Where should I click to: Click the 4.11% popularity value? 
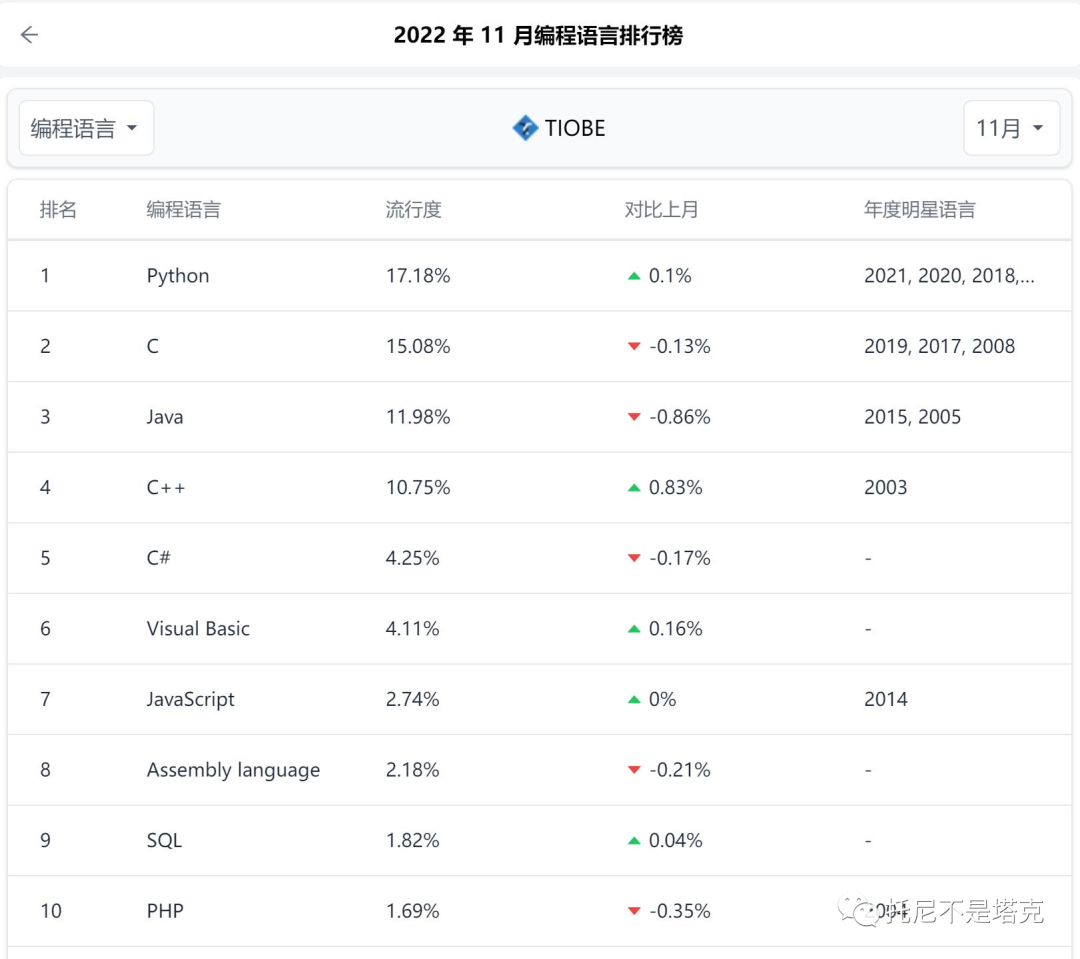(413, 628)
